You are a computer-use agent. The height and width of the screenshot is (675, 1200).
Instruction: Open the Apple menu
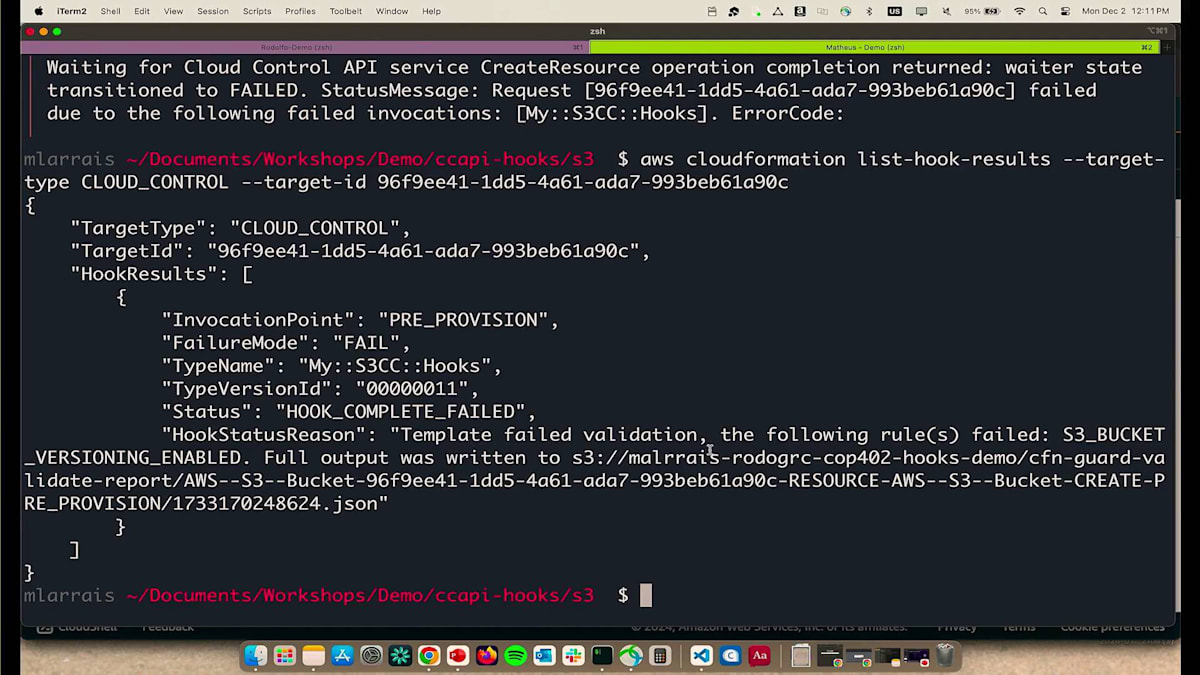39,11
